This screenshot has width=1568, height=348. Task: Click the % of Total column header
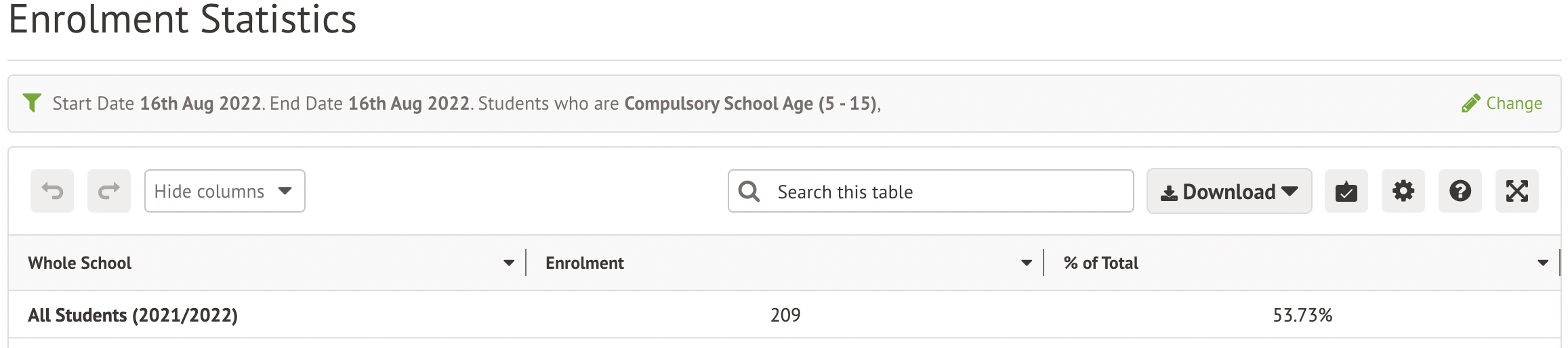pos(1101,263)
